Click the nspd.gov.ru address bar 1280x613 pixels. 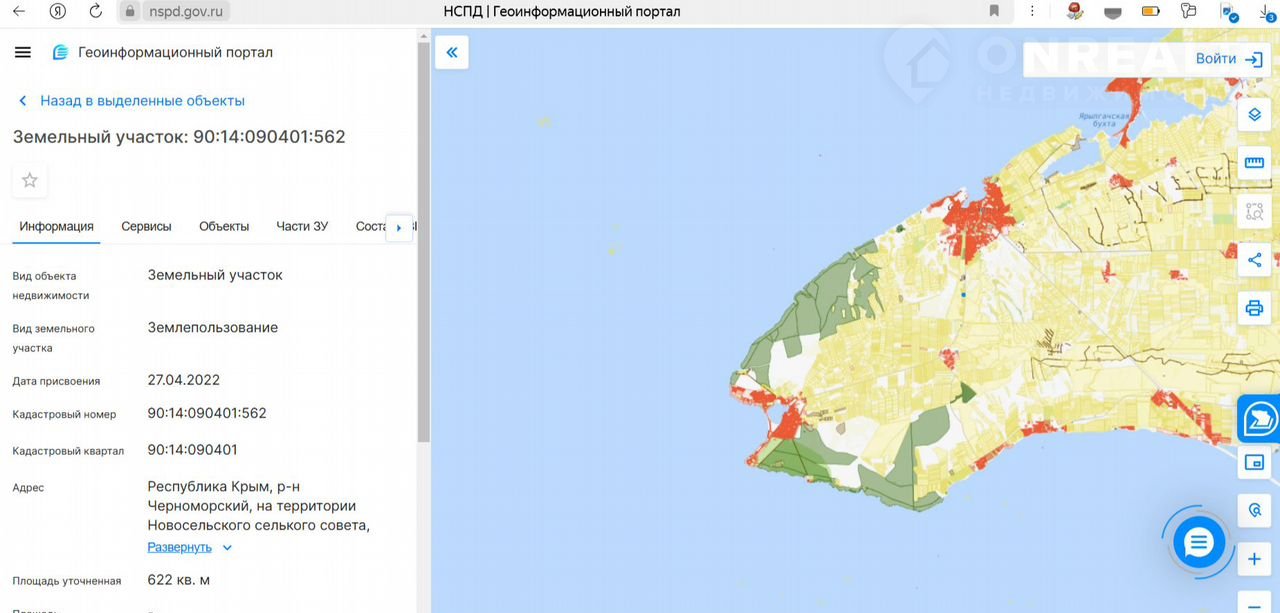(x=188, y=11)
